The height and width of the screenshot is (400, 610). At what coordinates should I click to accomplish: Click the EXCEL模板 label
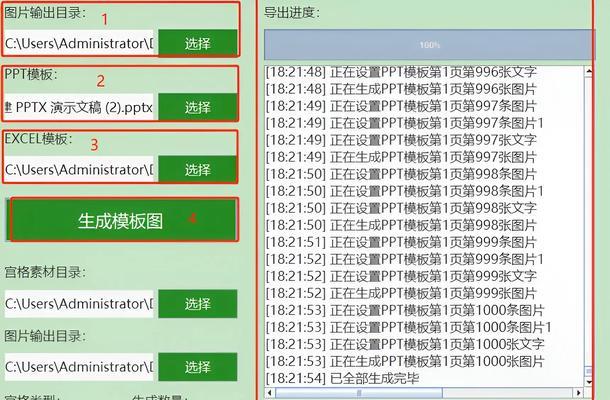38,138
